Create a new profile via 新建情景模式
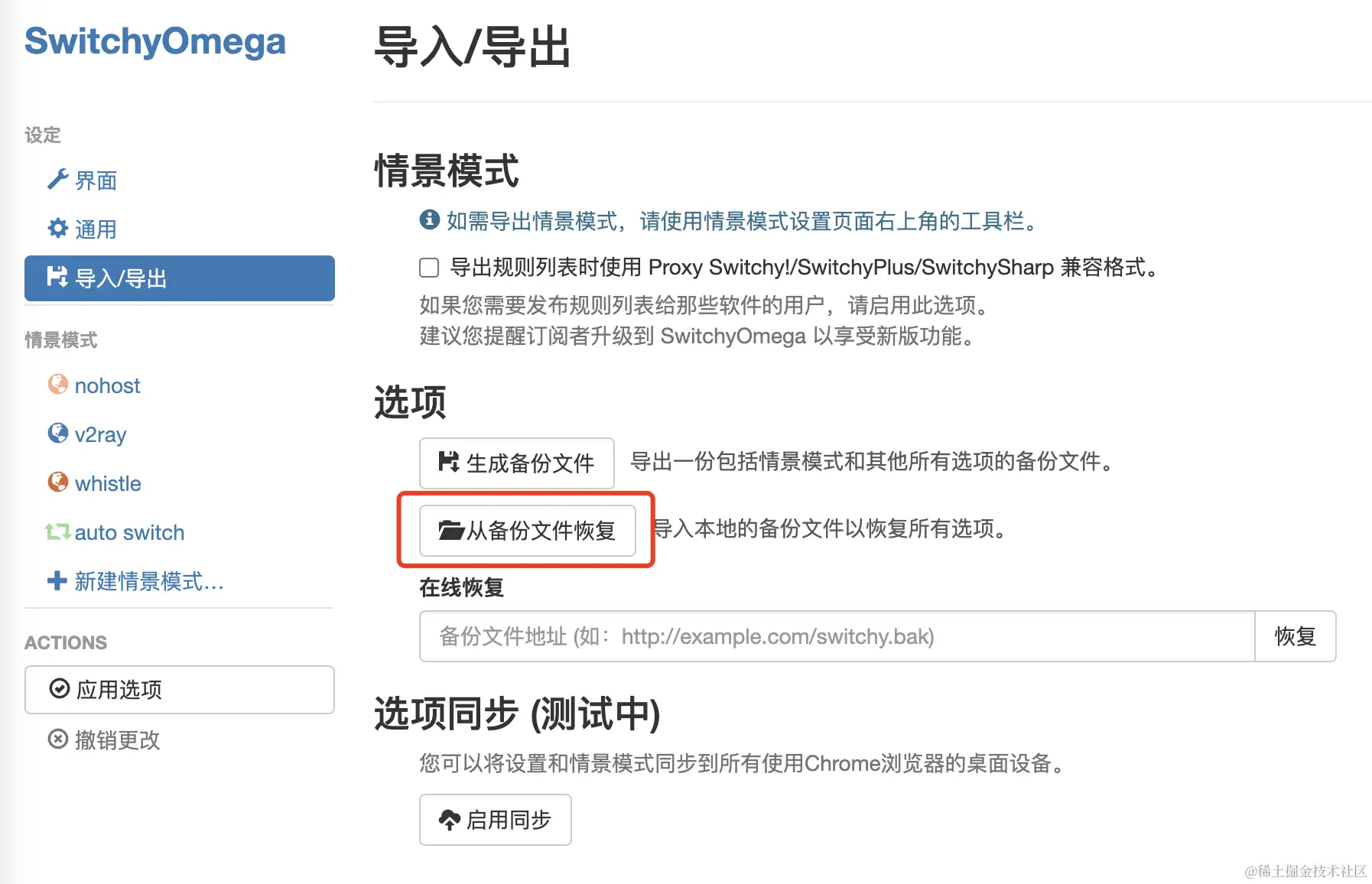This screenshot has width=1372, height=884. tap(180, 581)
